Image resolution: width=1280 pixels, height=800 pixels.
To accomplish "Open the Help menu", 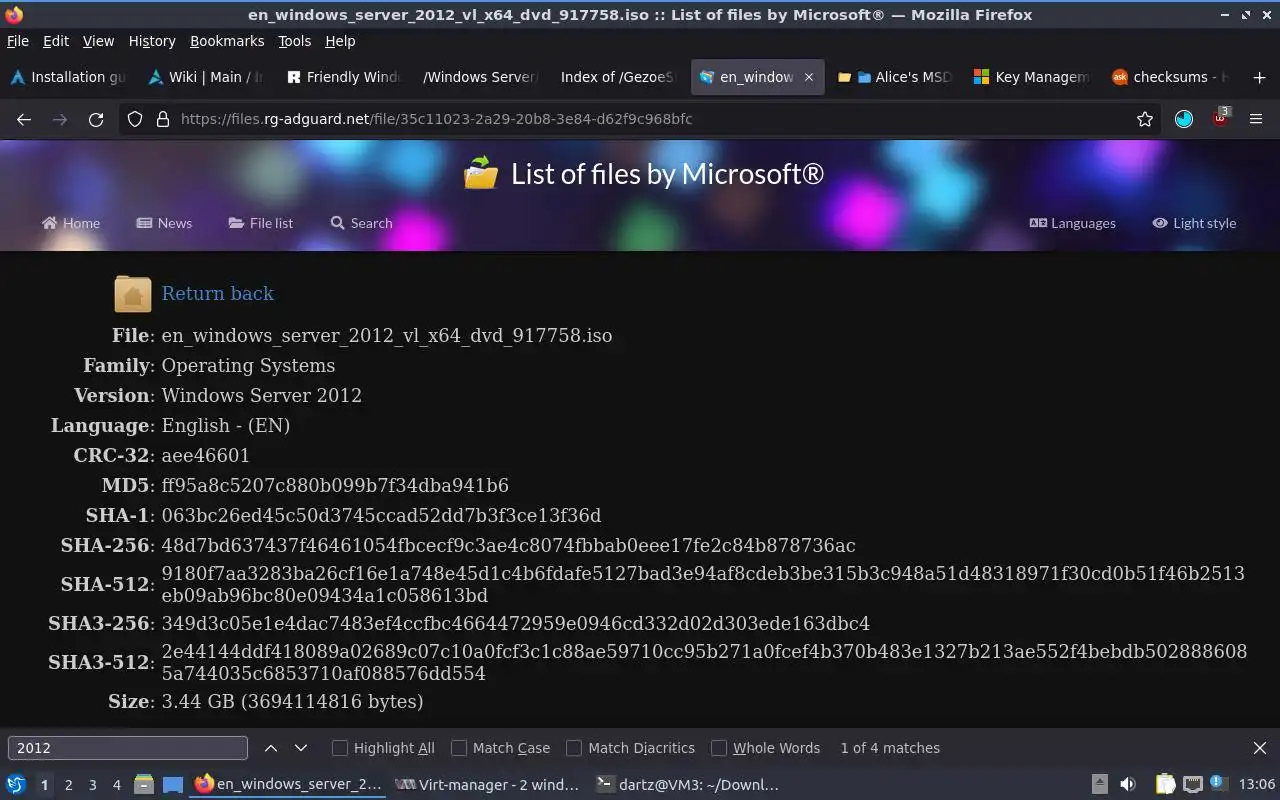I will [340, 41].
